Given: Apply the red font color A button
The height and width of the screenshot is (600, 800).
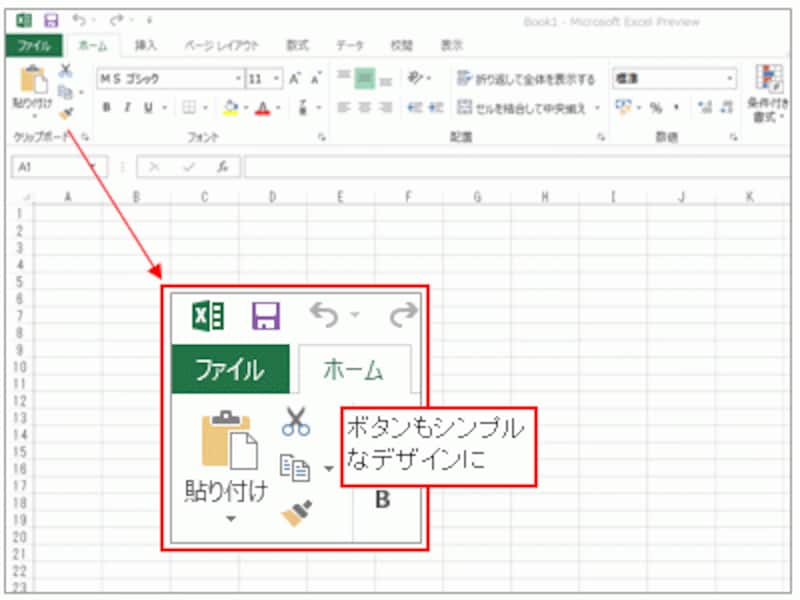Looking at the screenshot, I should [262, 108].
